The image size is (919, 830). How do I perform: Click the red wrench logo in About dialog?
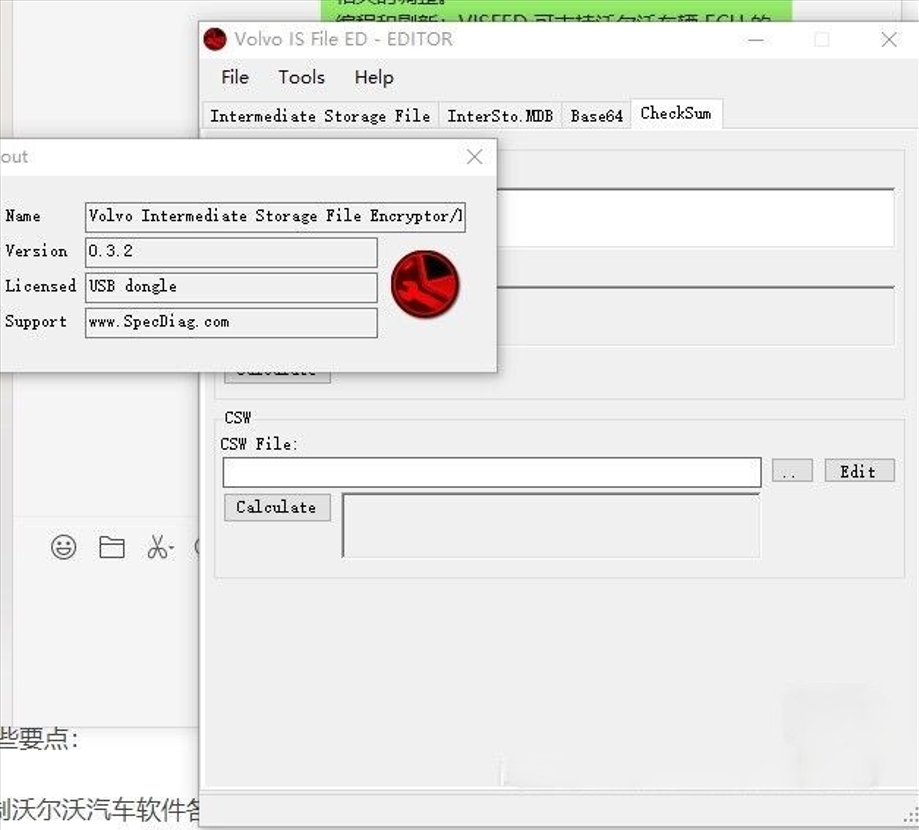pos(425,284)
